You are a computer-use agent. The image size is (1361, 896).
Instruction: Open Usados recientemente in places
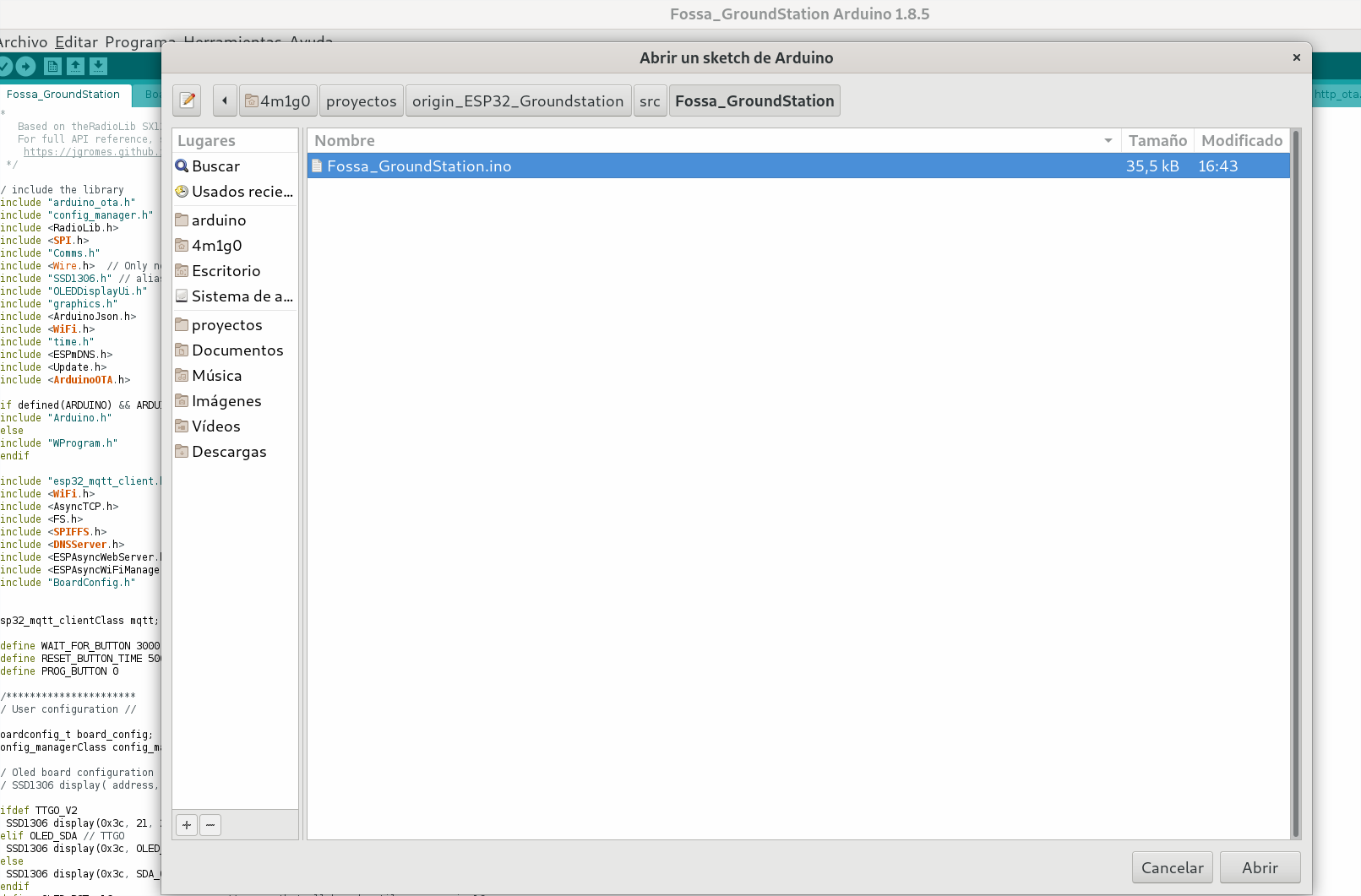click(x=235, y=192)
